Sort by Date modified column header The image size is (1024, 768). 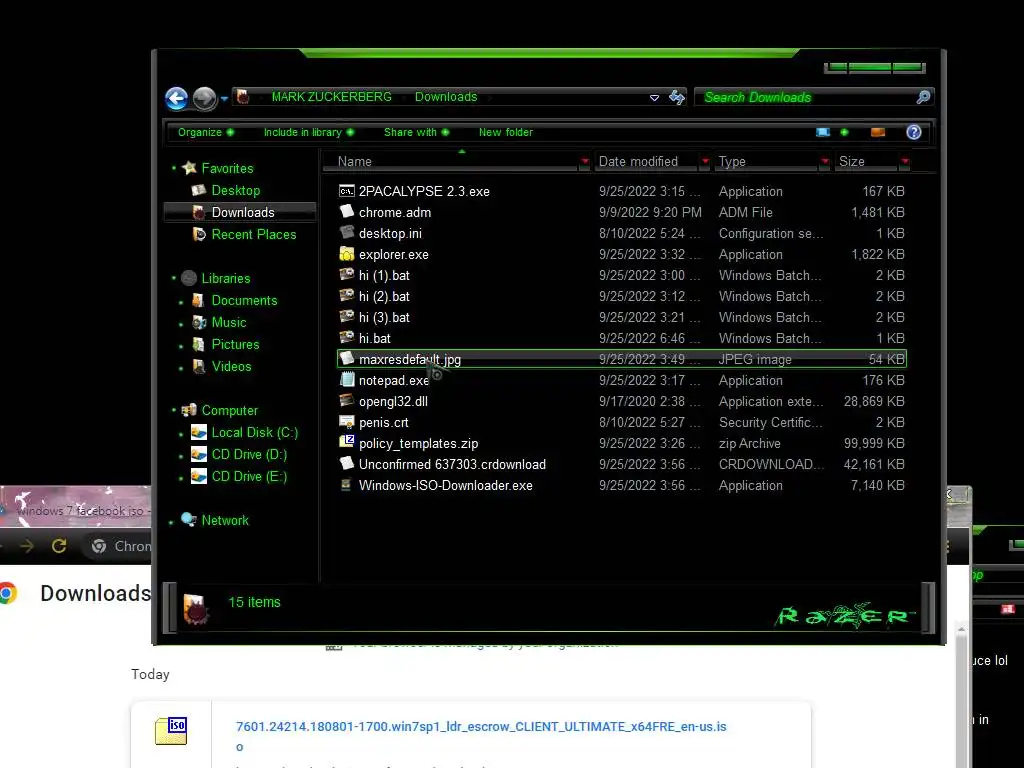pyautogui.click(x=647, y=161)
